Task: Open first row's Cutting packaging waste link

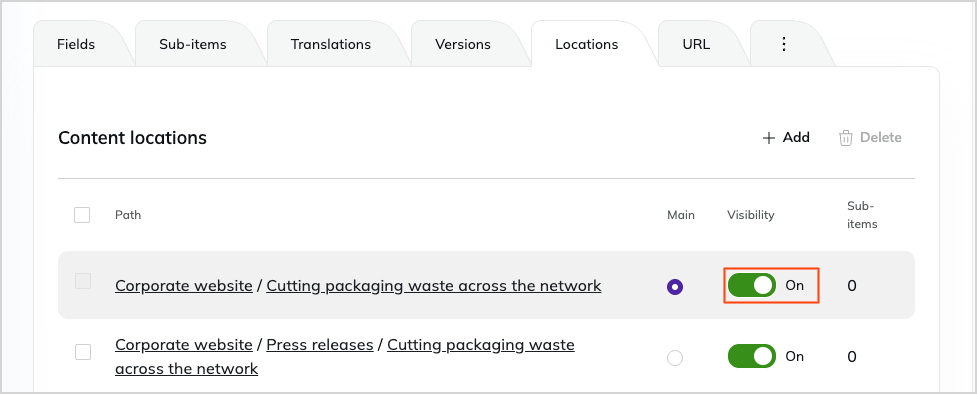Action: (x=434, y=286)
